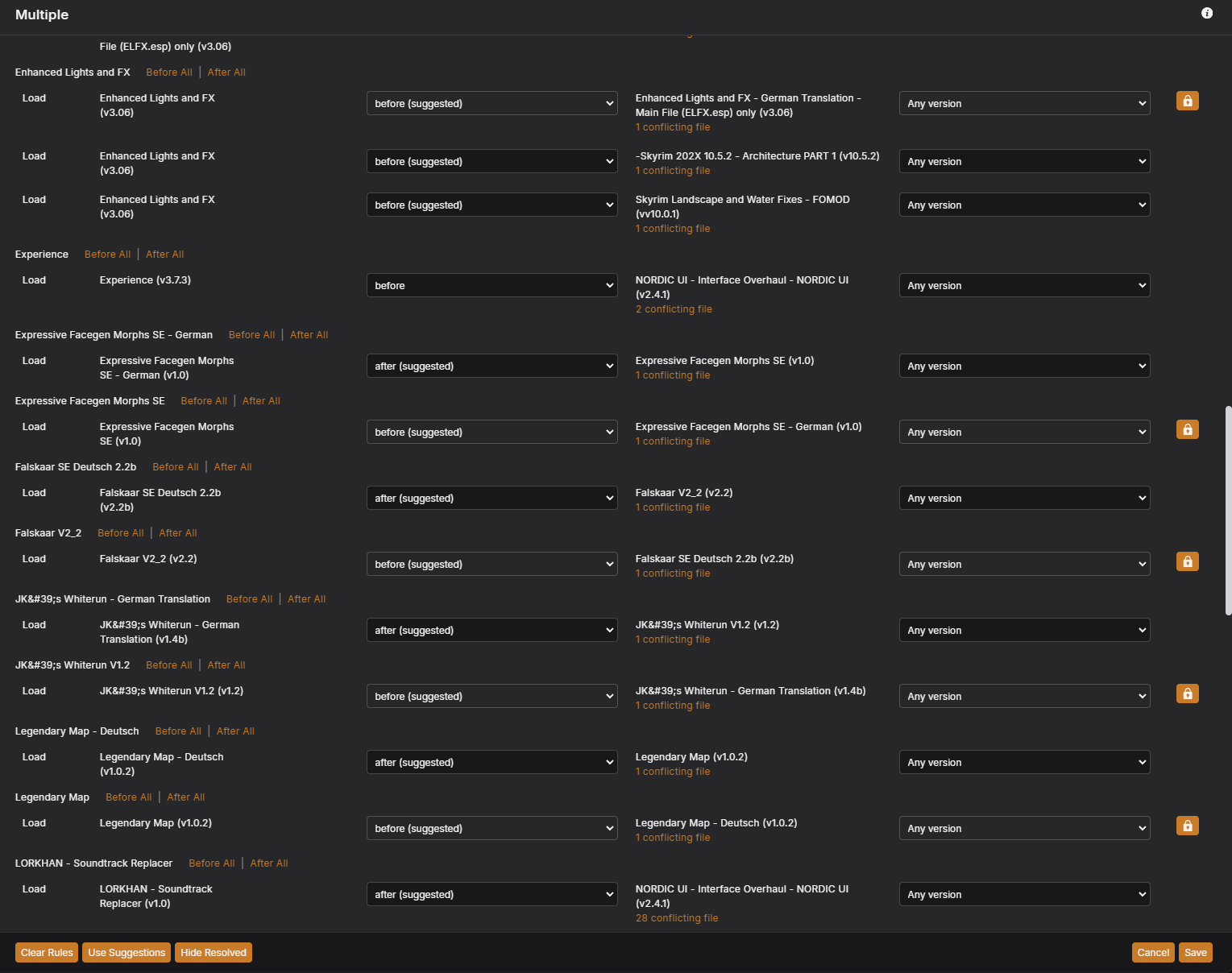The image size is (1232, 973).
Task: Click Before All for Falskaar V2_2
Action: click(x=121, y=533)
